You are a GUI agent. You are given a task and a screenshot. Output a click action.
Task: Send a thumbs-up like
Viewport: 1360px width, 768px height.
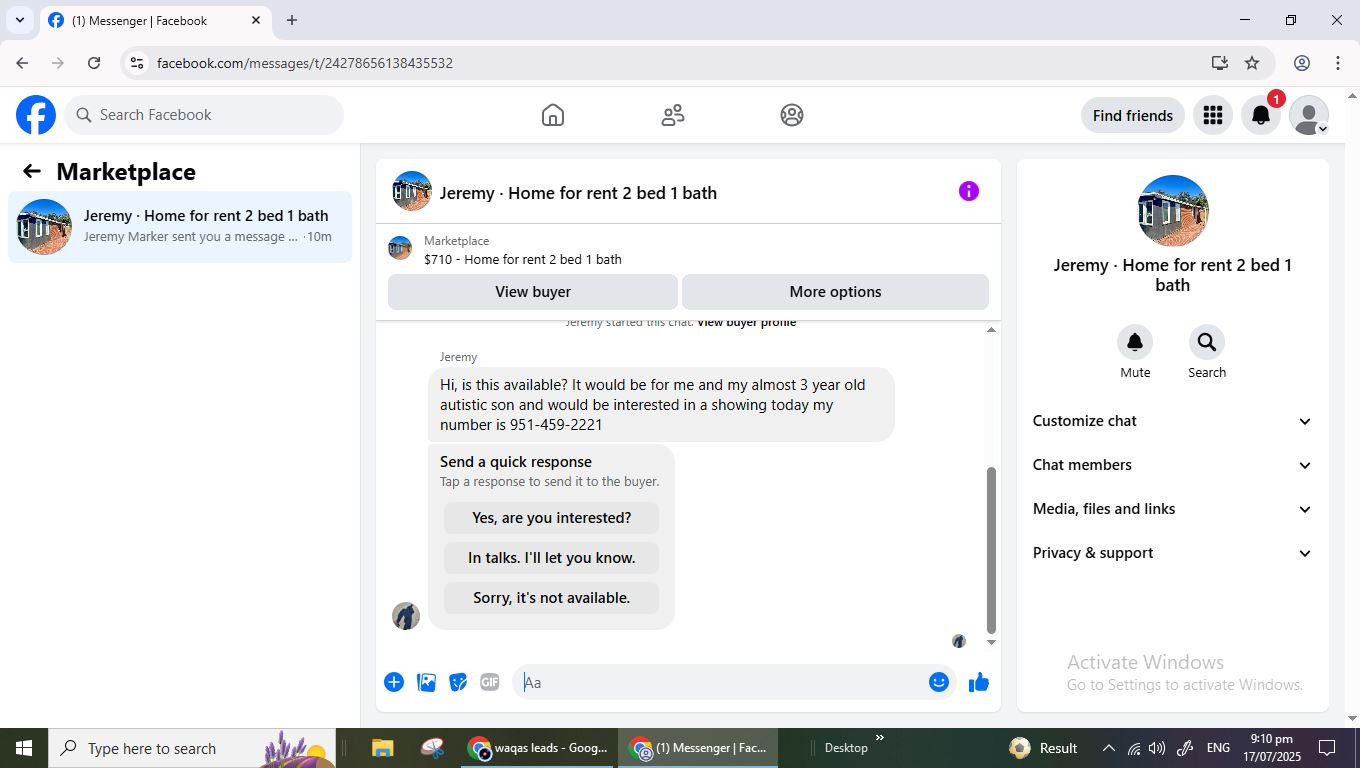click(x=979, y=682)
